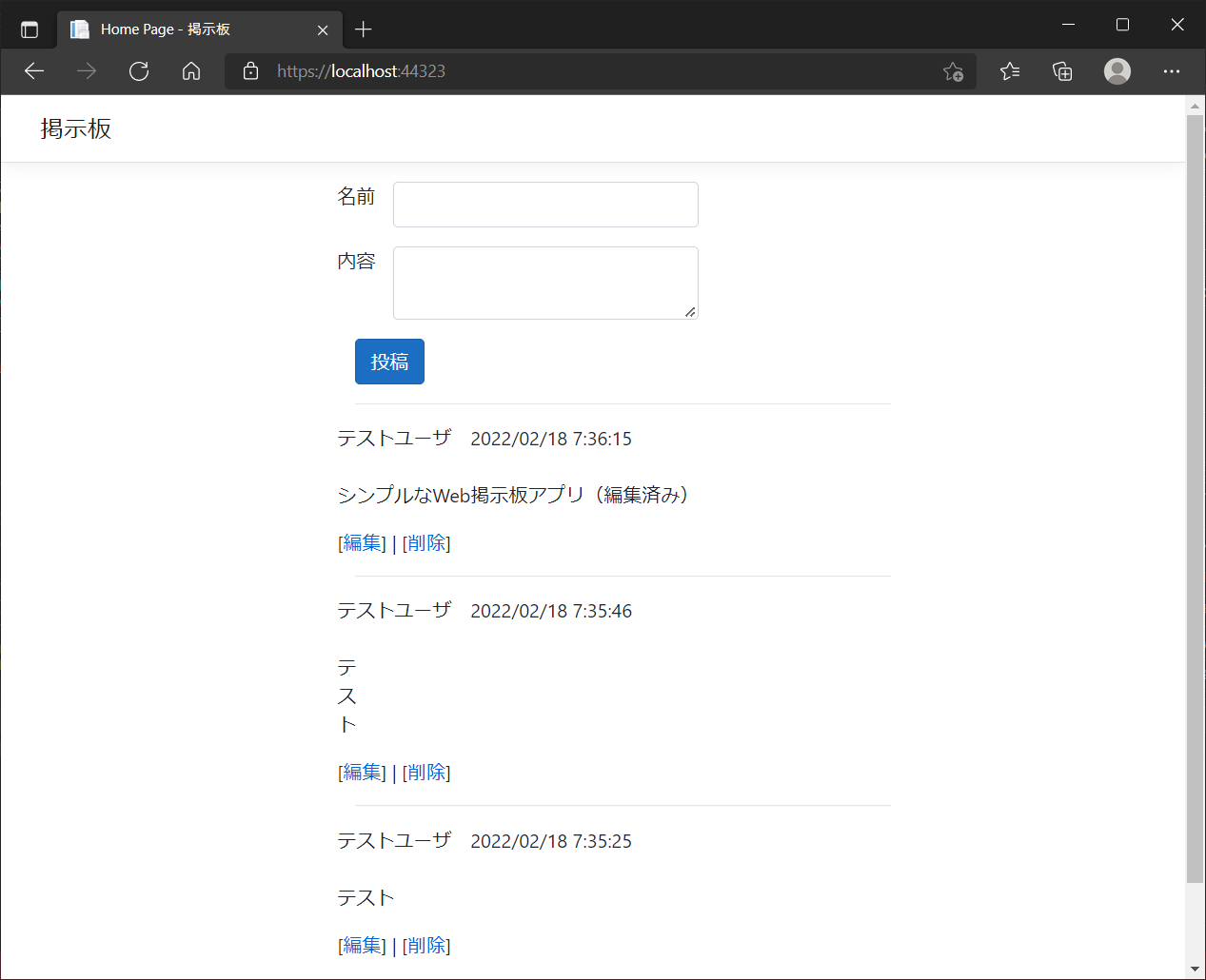Open the tab actions menu
The height and width of the screenshot is (980, 1206).
click(x=30, y=29)
